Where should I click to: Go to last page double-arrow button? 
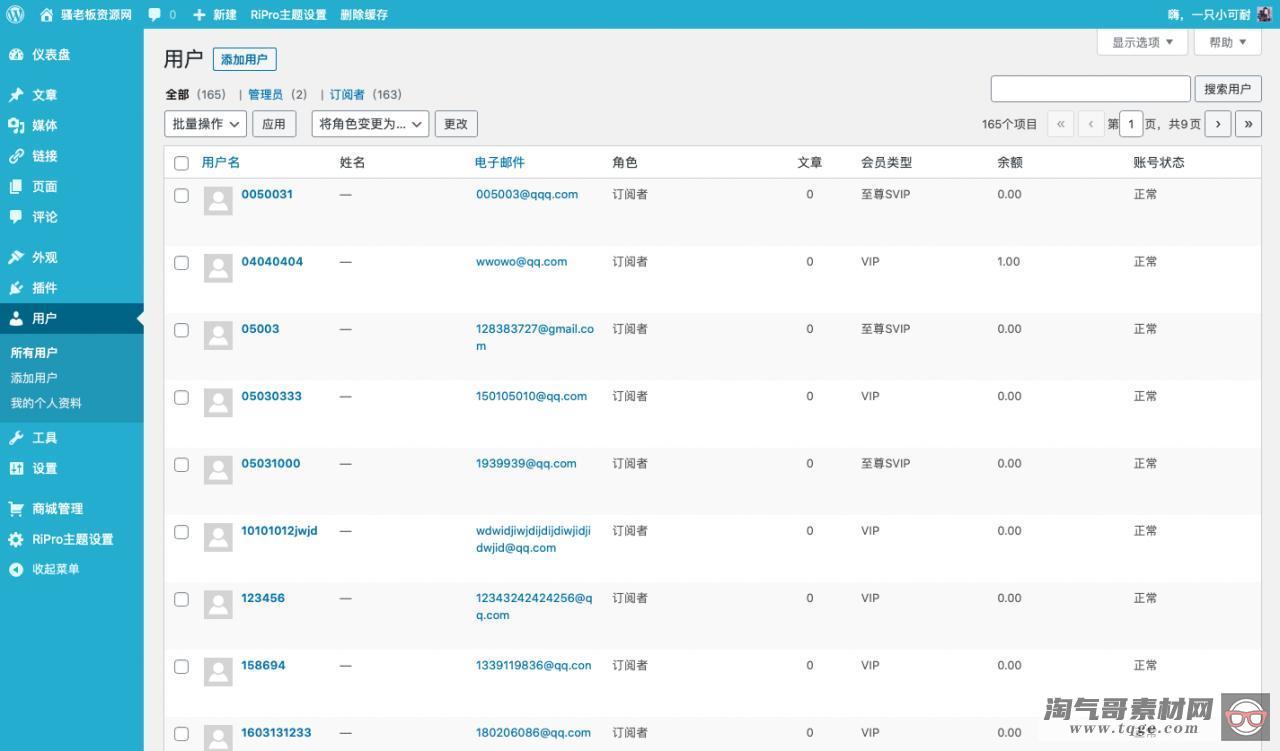pos(1248,123)
